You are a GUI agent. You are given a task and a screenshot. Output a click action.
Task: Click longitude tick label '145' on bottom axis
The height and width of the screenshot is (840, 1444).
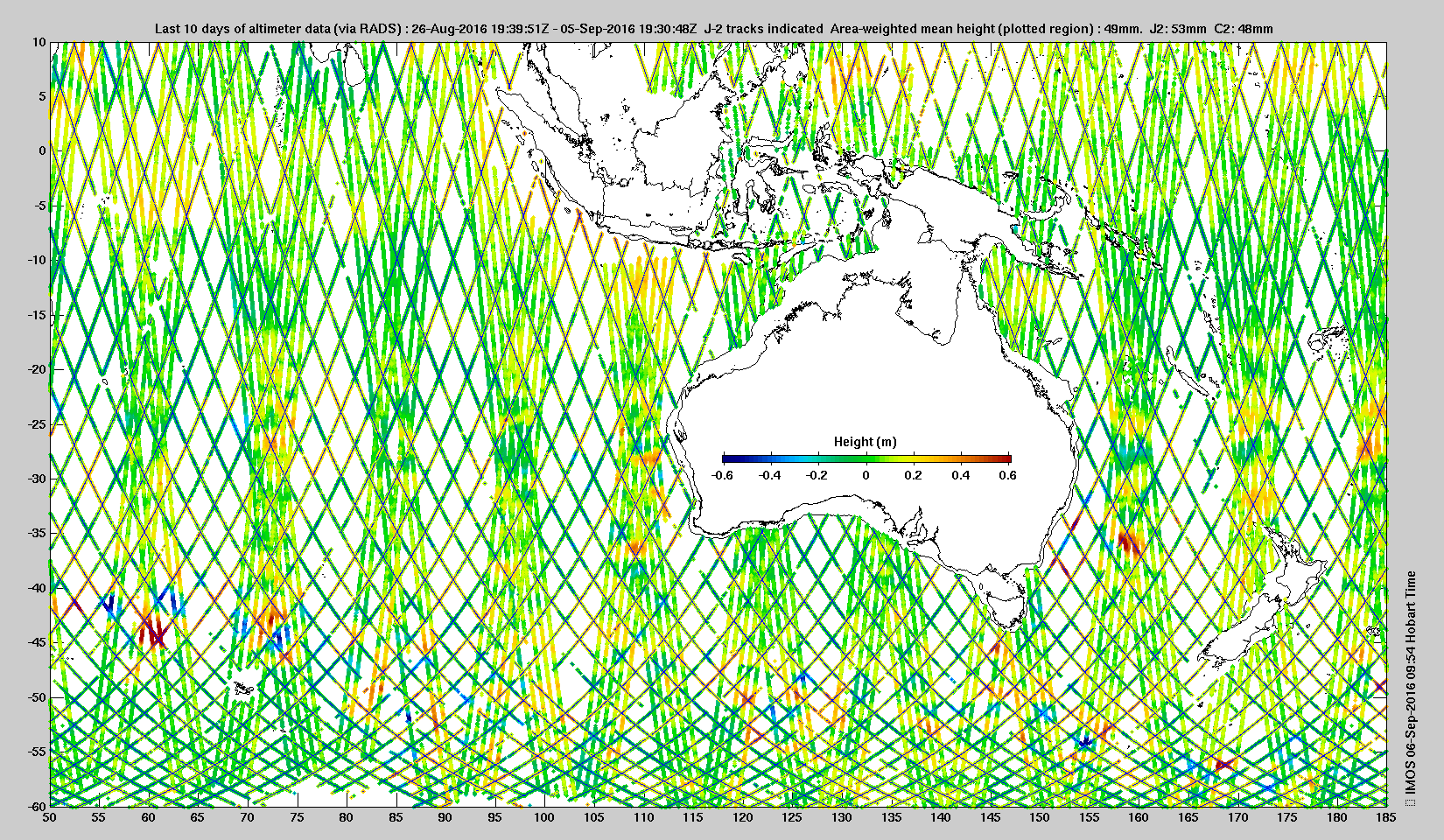991,817
